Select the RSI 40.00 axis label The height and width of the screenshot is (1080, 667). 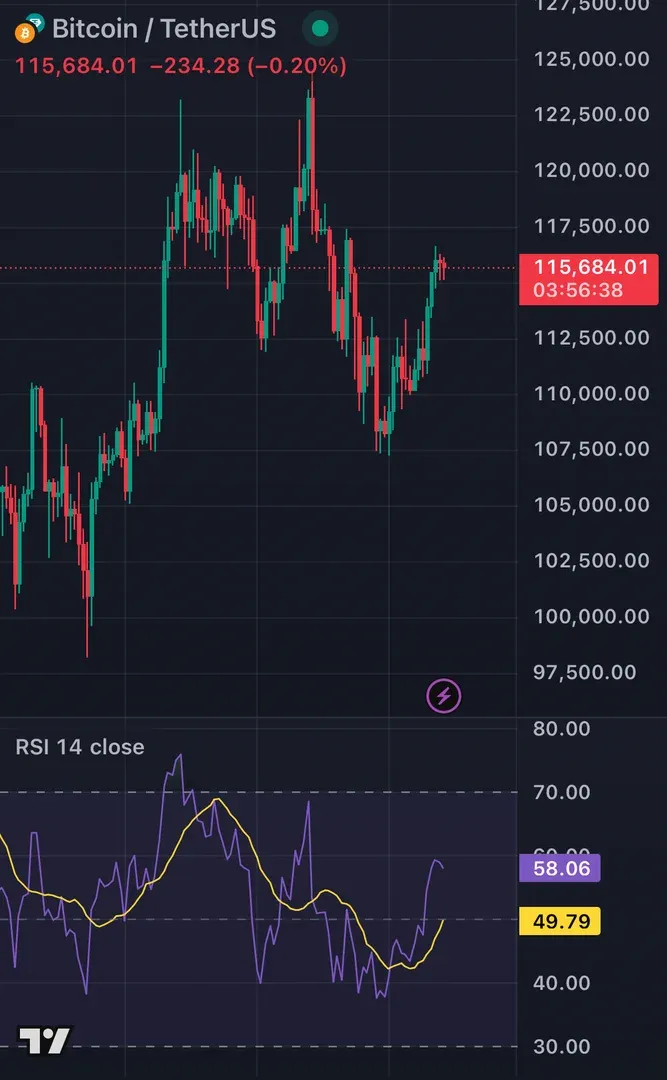(562, 982)
